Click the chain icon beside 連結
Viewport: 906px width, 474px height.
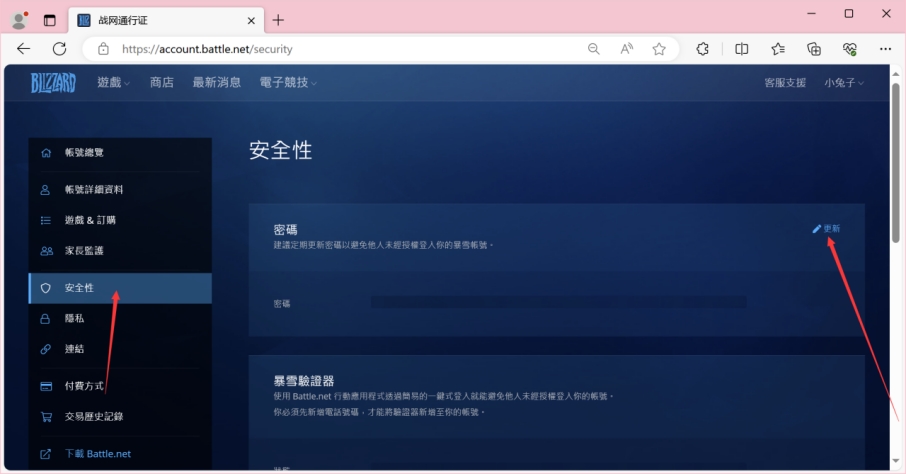(46, 349)
